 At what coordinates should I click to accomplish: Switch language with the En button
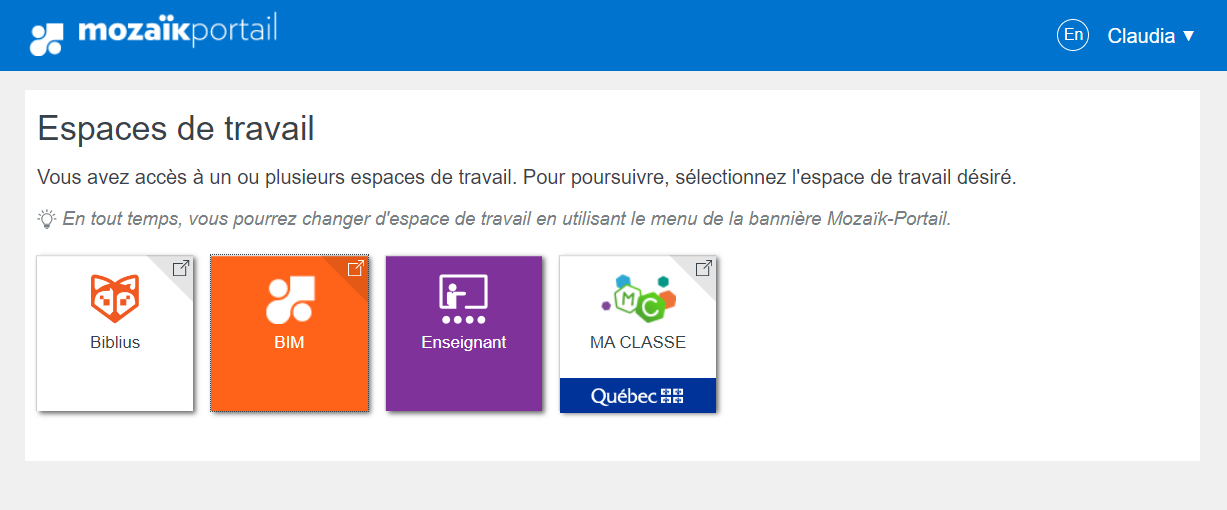click(1073, 36)
